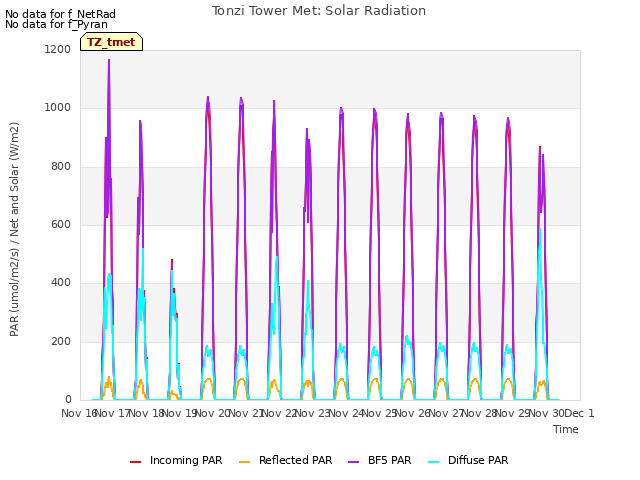Click the 0 y-axis tick label
Screen dimensions: 640x480
[68, 400]
